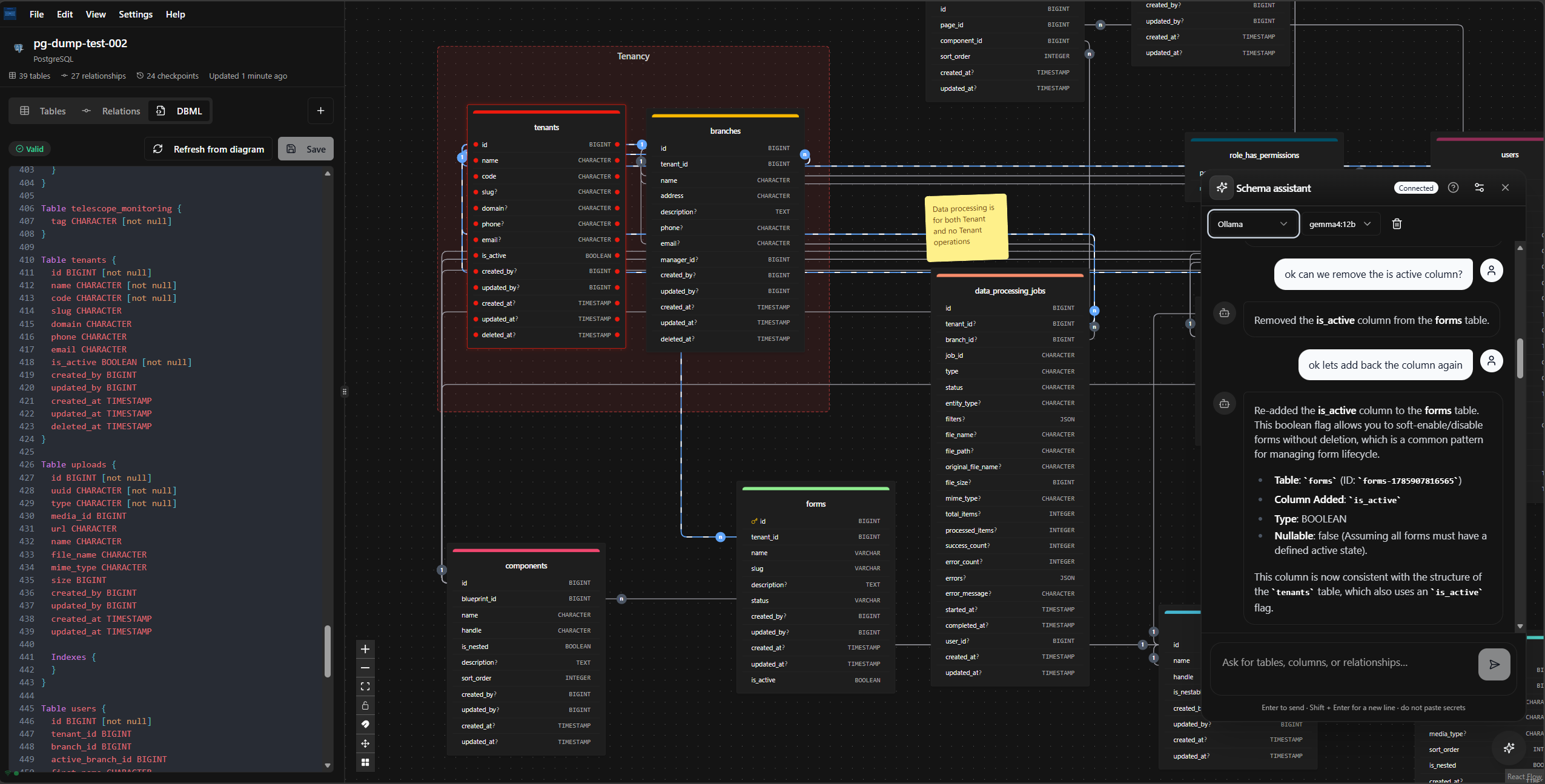The image size is (1545, 784).
Task: Click the pg-dump-test-002 project title
Action: (80, 44)
